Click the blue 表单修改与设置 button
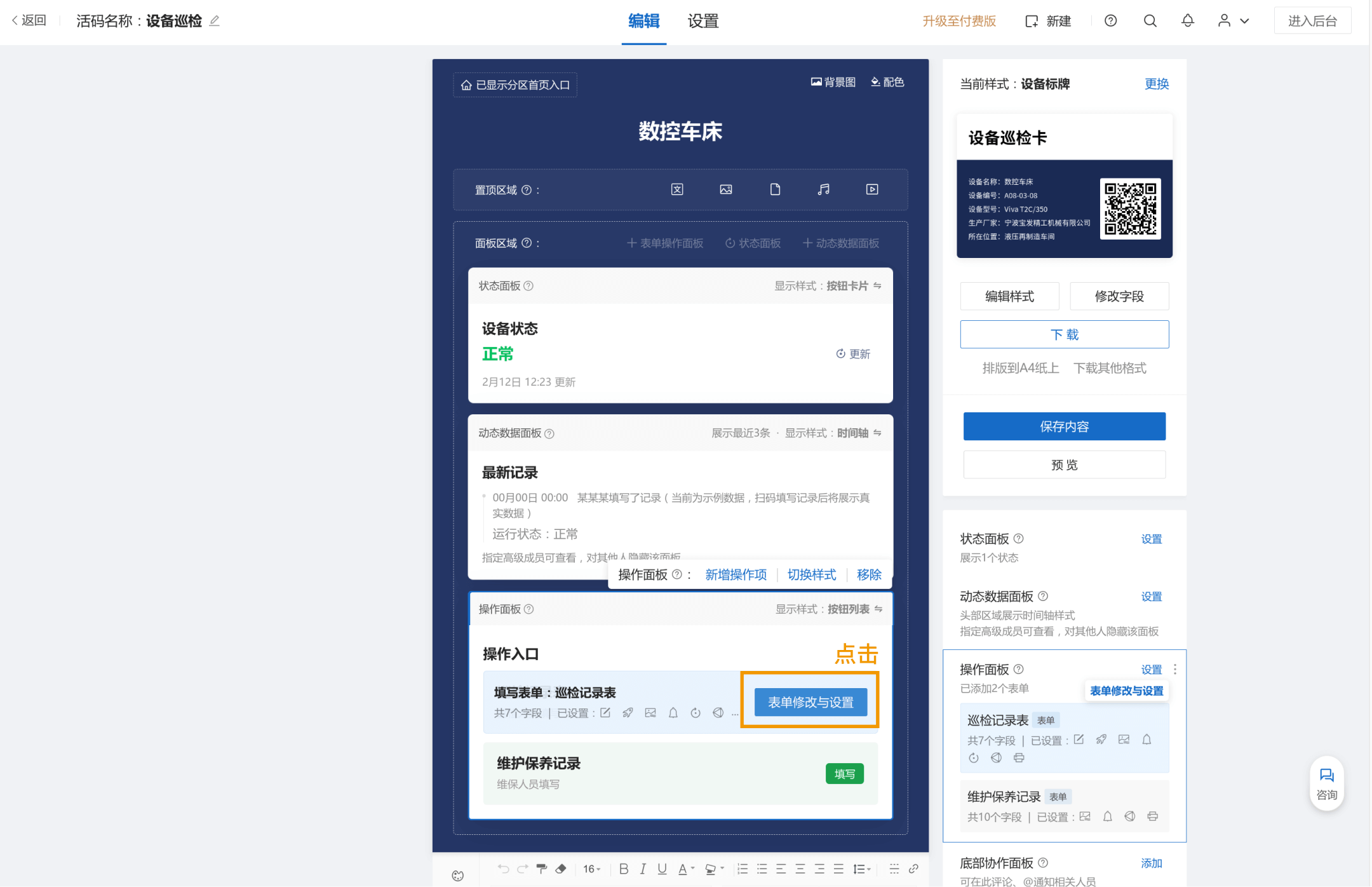 click(810, 702)
